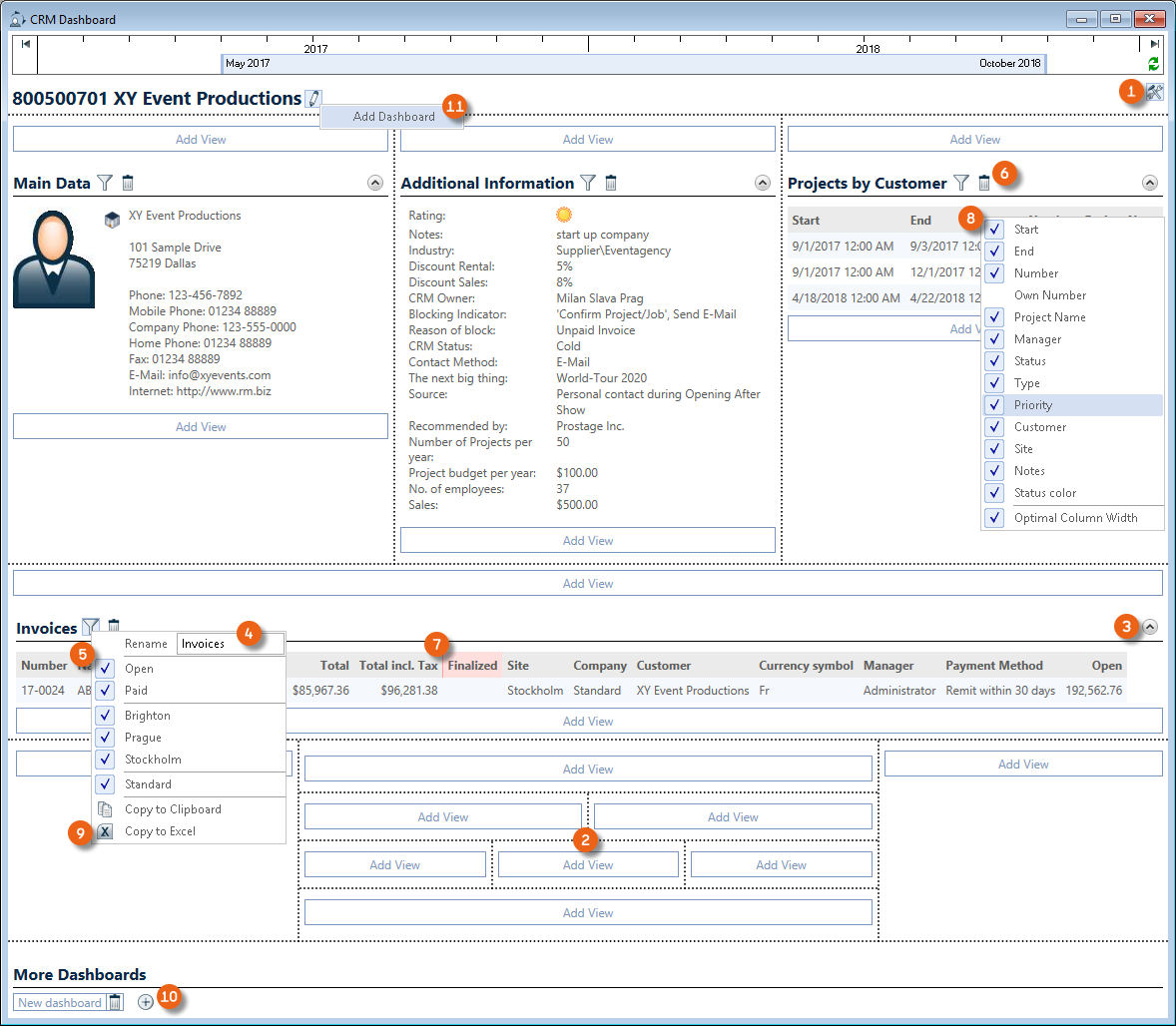Choose Copy to Excel
This screenshot has height=1026, width=1176.
click(160, 831)
